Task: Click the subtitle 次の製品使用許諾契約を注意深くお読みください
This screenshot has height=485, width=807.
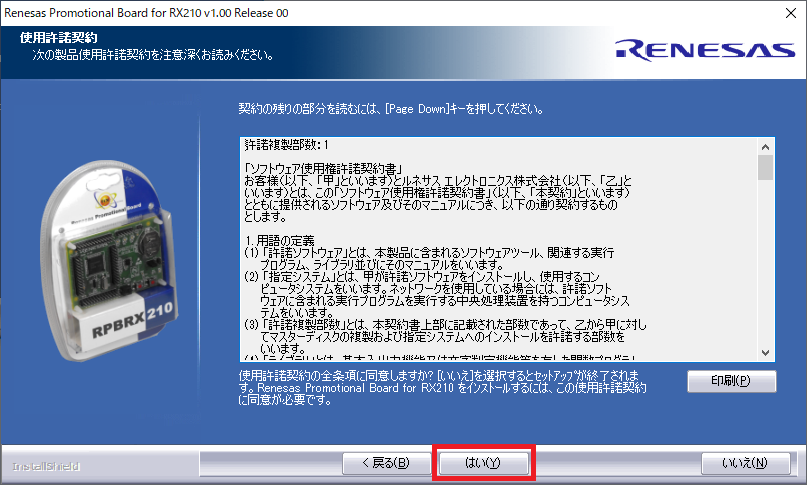Action: pos(153,55)
